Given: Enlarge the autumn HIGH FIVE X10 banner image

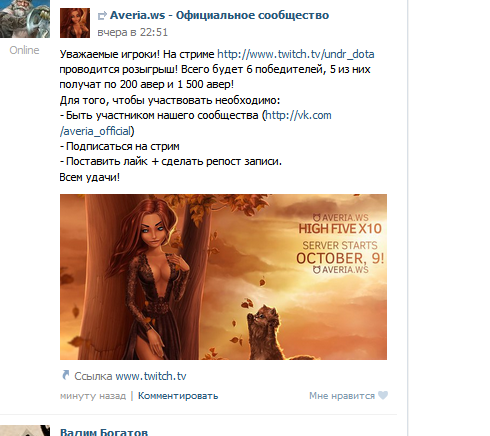Looking at the screenshot, I should tap(223, 277).
